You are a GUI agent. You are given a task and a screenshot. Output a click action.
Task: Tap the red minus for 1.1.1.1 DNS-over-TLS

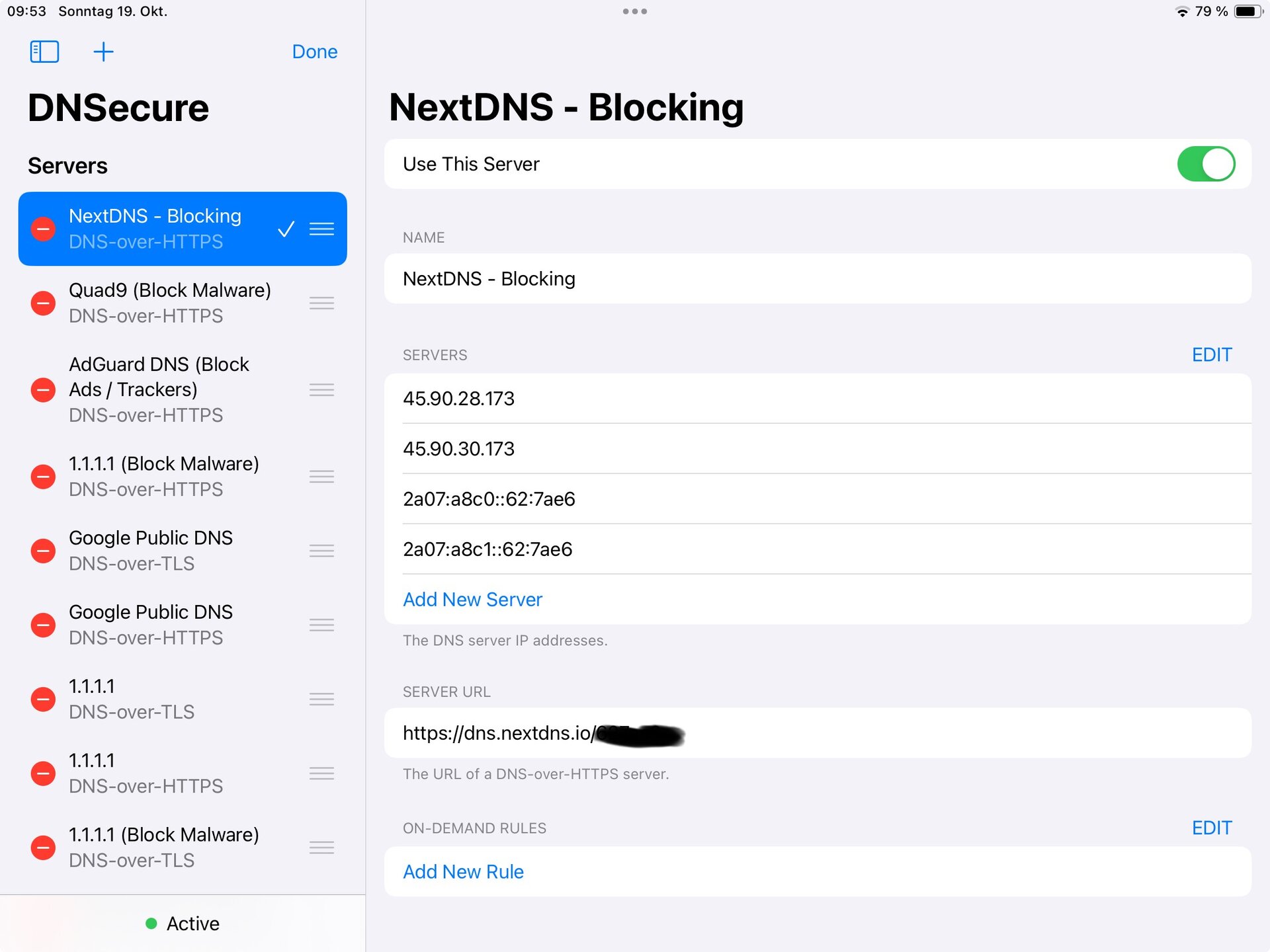tap(44, 699)
